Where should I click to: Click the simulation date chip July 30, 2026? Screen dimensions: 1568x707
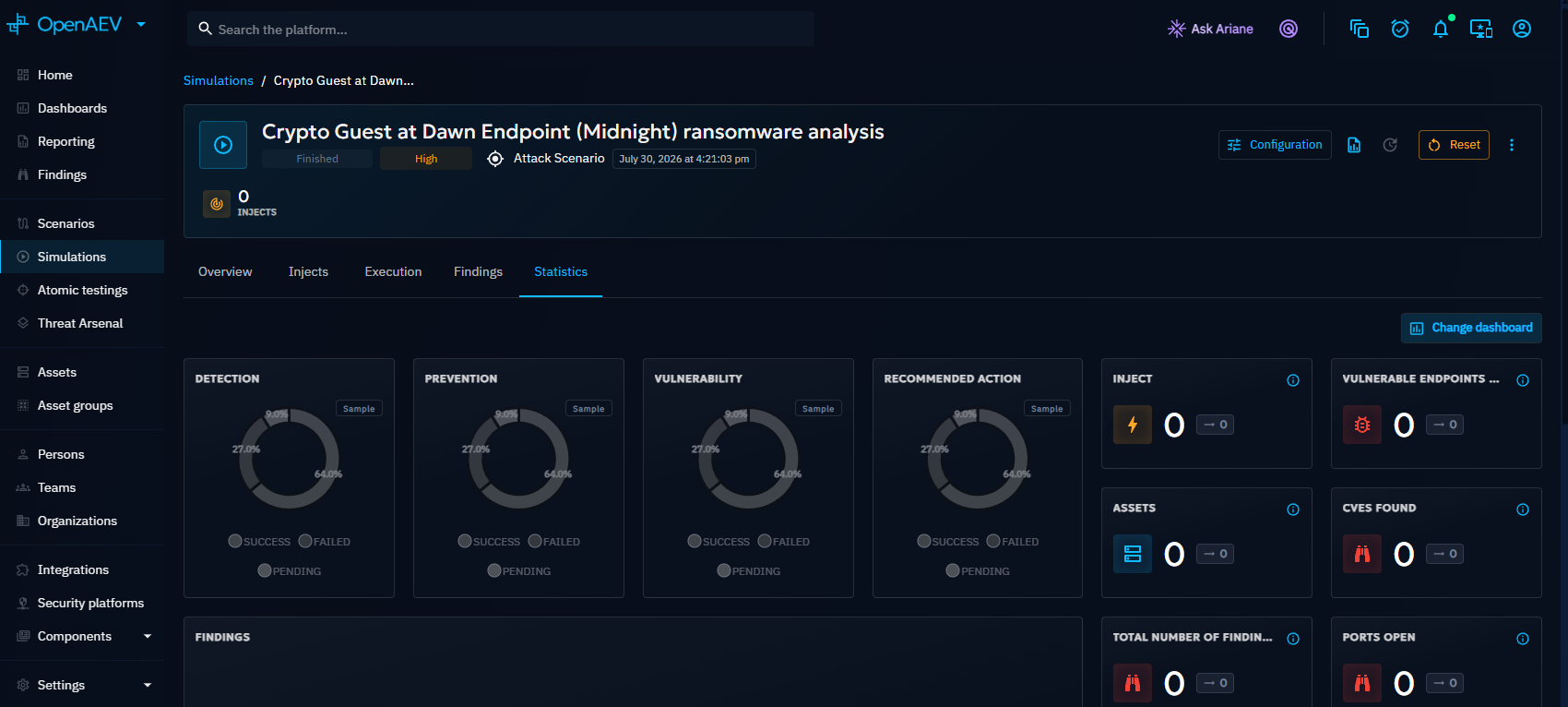pos(684,159)
